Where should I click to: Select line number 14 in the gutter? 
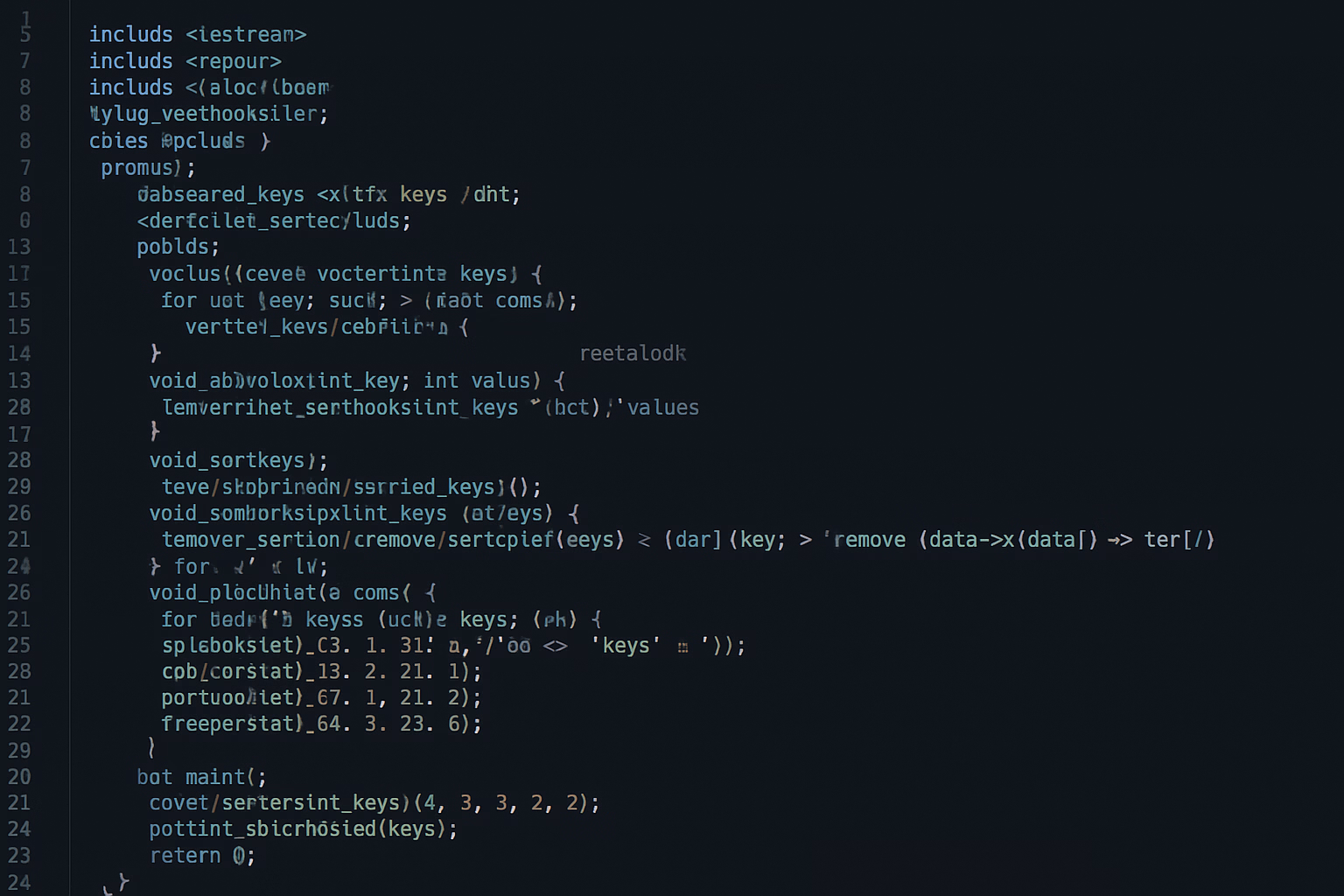(19, 353)
